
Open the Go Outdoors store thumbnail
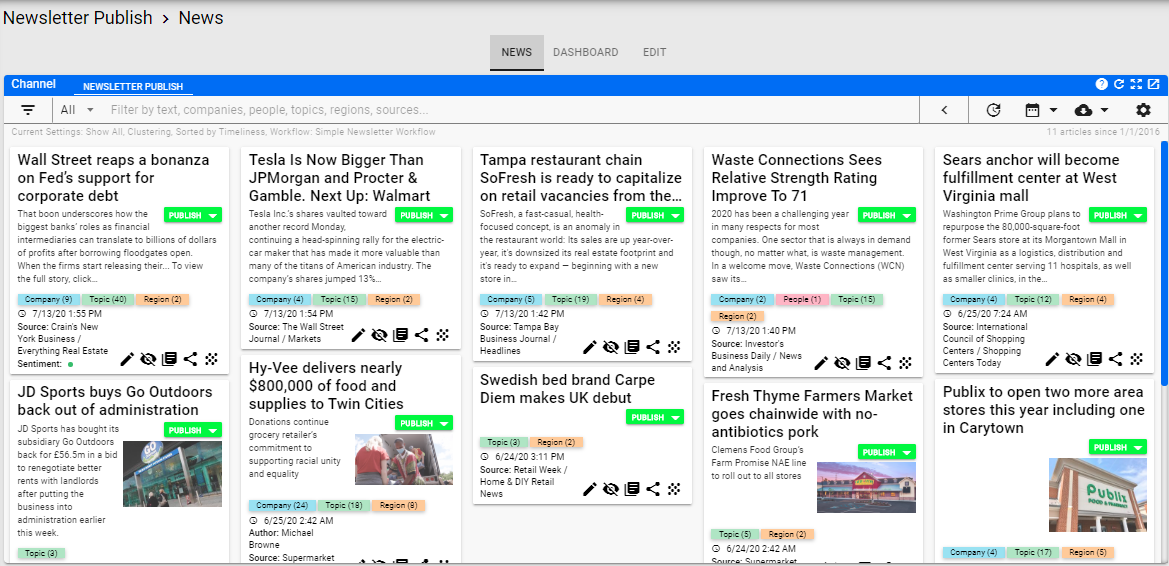(x=172, y=474)
